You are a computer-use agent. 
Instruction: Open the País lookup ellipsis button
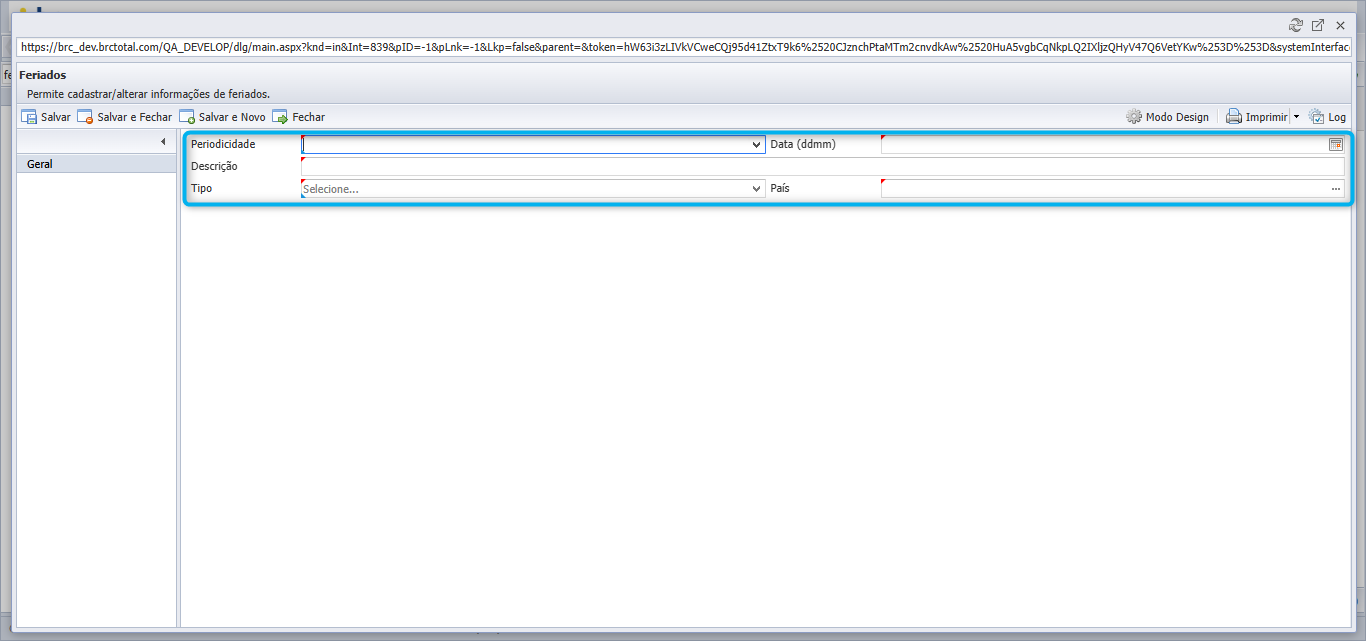[1336, 188]
